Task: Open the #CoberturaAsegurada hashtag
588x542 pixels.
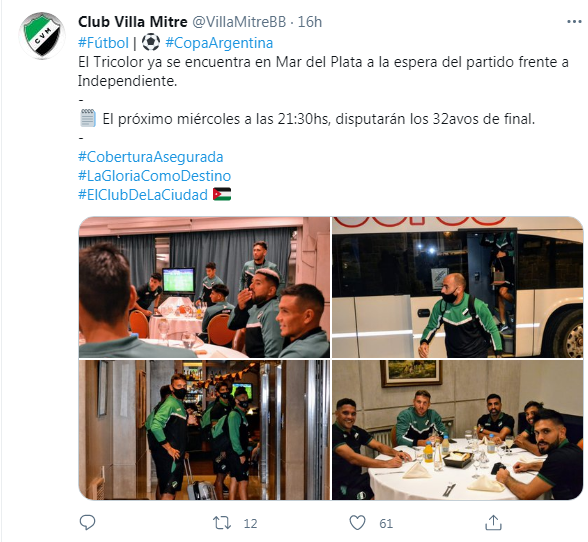Action: coord(150,157)
